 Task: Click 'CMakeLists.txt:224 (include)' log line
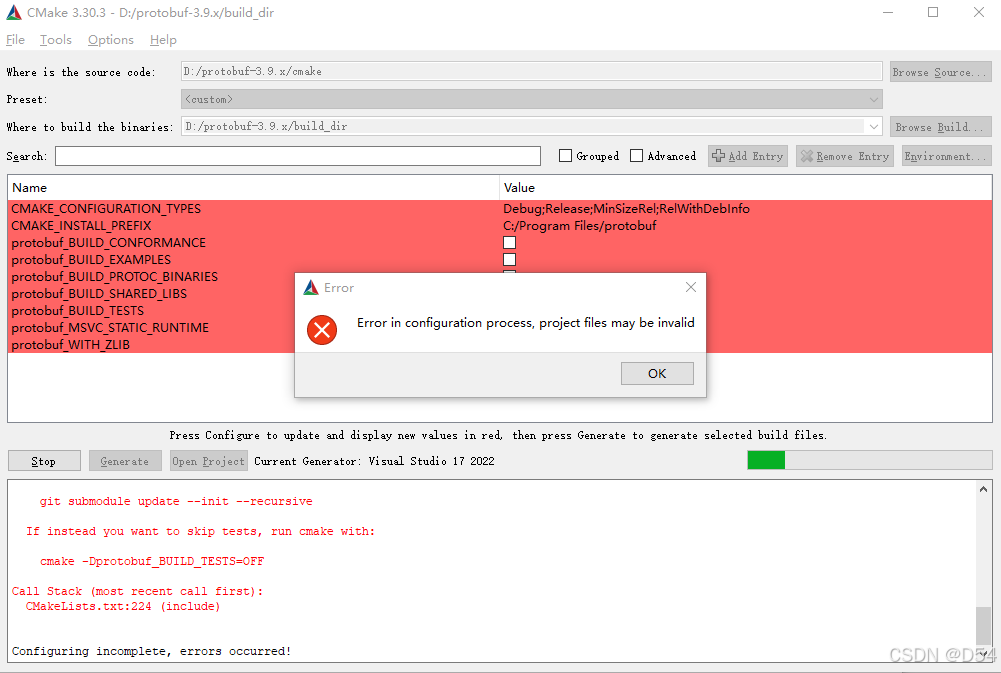coord(123,606)
